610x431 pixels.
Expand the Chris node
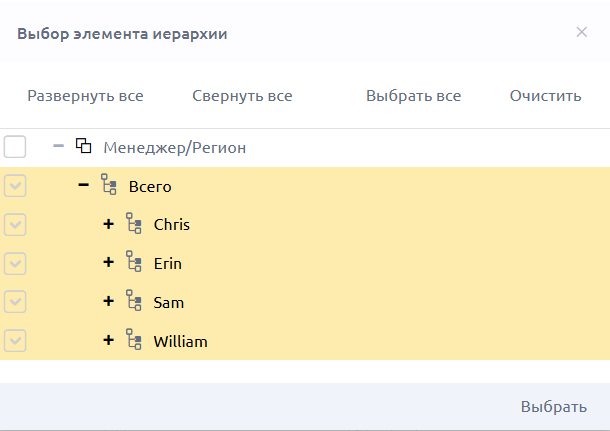coord(109,224)
